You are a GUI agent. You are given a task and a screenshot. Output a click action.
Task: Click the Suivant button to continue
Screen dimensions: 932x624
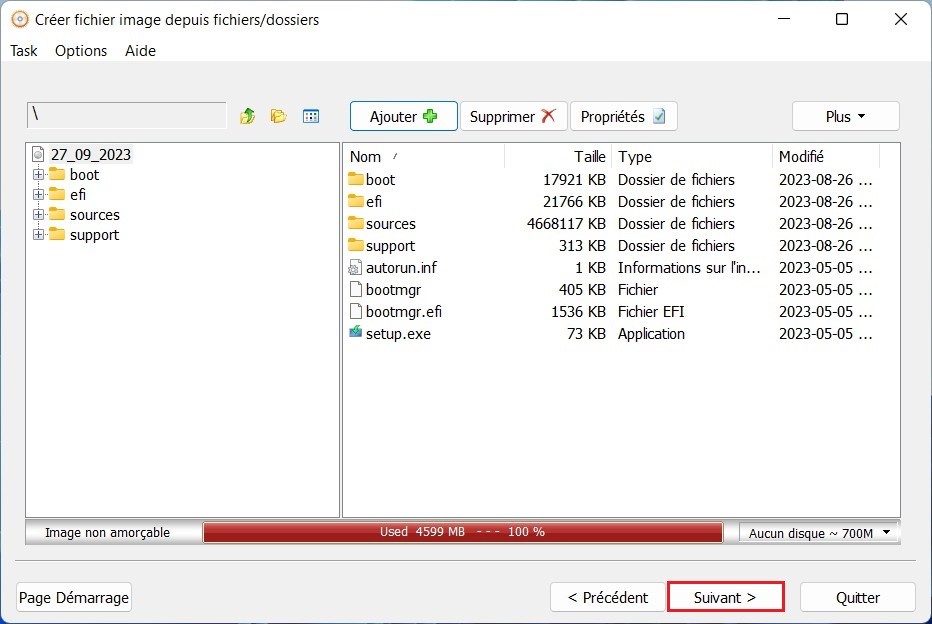(x=726, y=597)
